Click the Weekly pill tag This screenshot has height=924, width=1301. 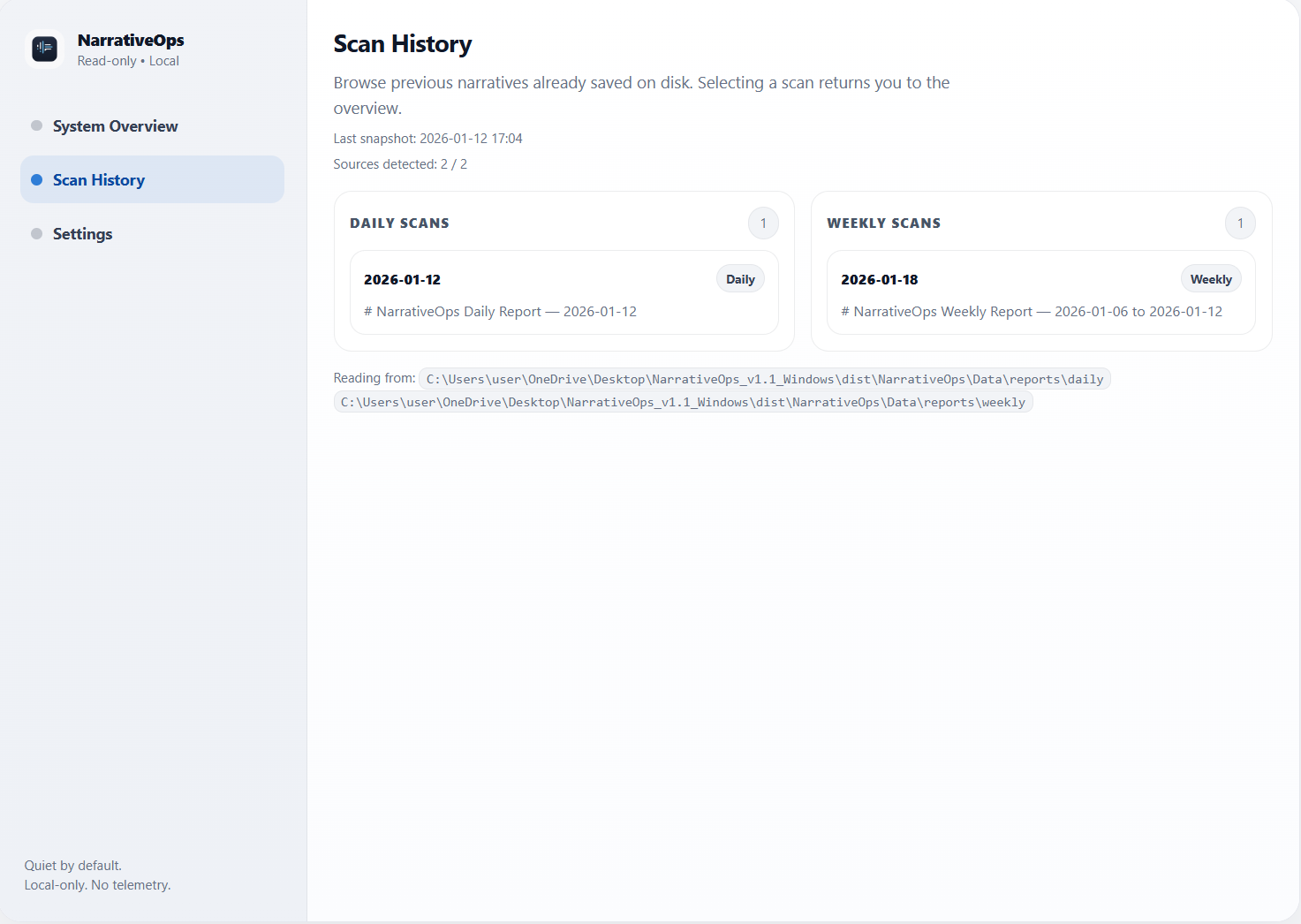(x=1211, y=279)
